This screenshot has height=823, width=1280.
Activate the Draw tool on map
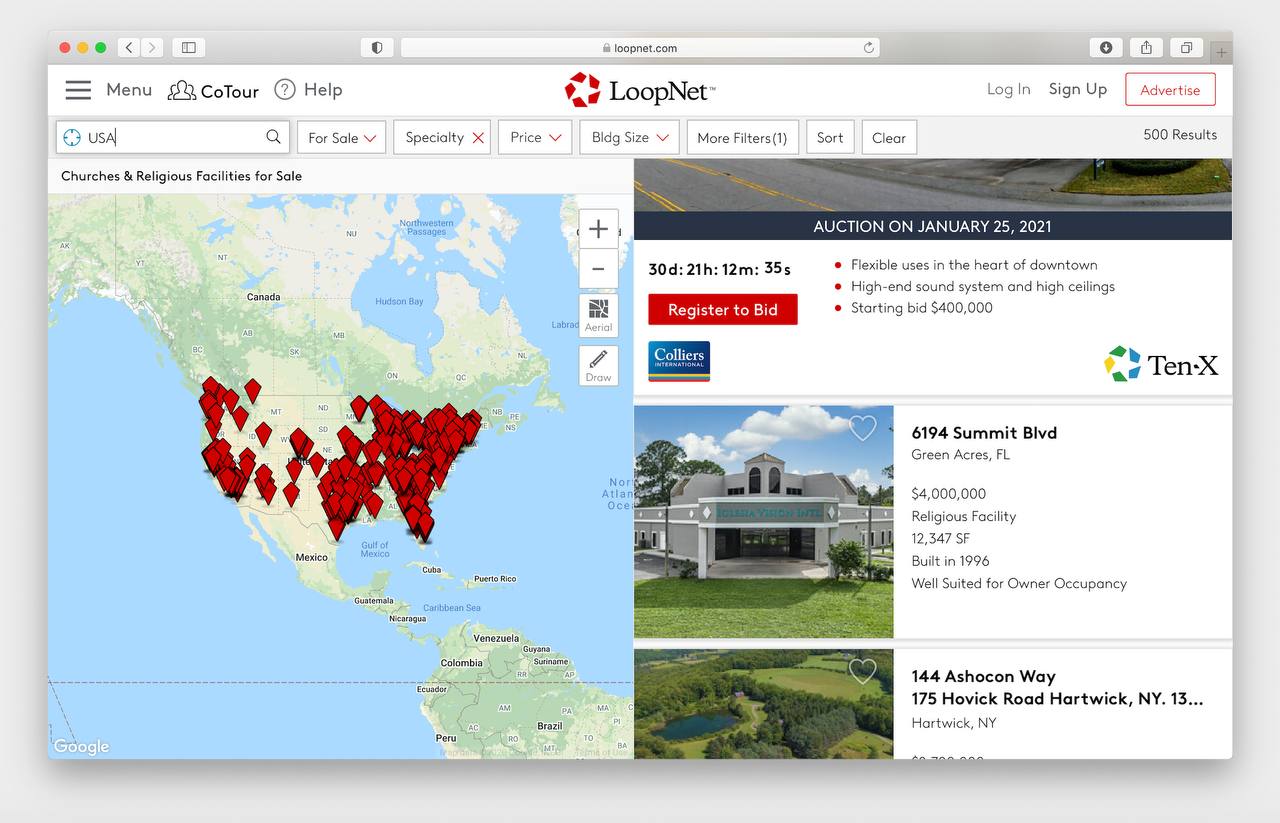click(x=598, y=365)
